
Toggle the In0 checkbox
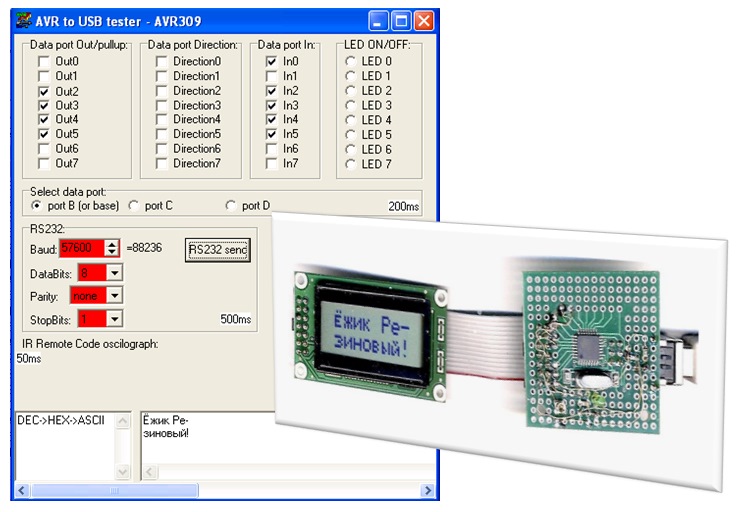[271, 62]
